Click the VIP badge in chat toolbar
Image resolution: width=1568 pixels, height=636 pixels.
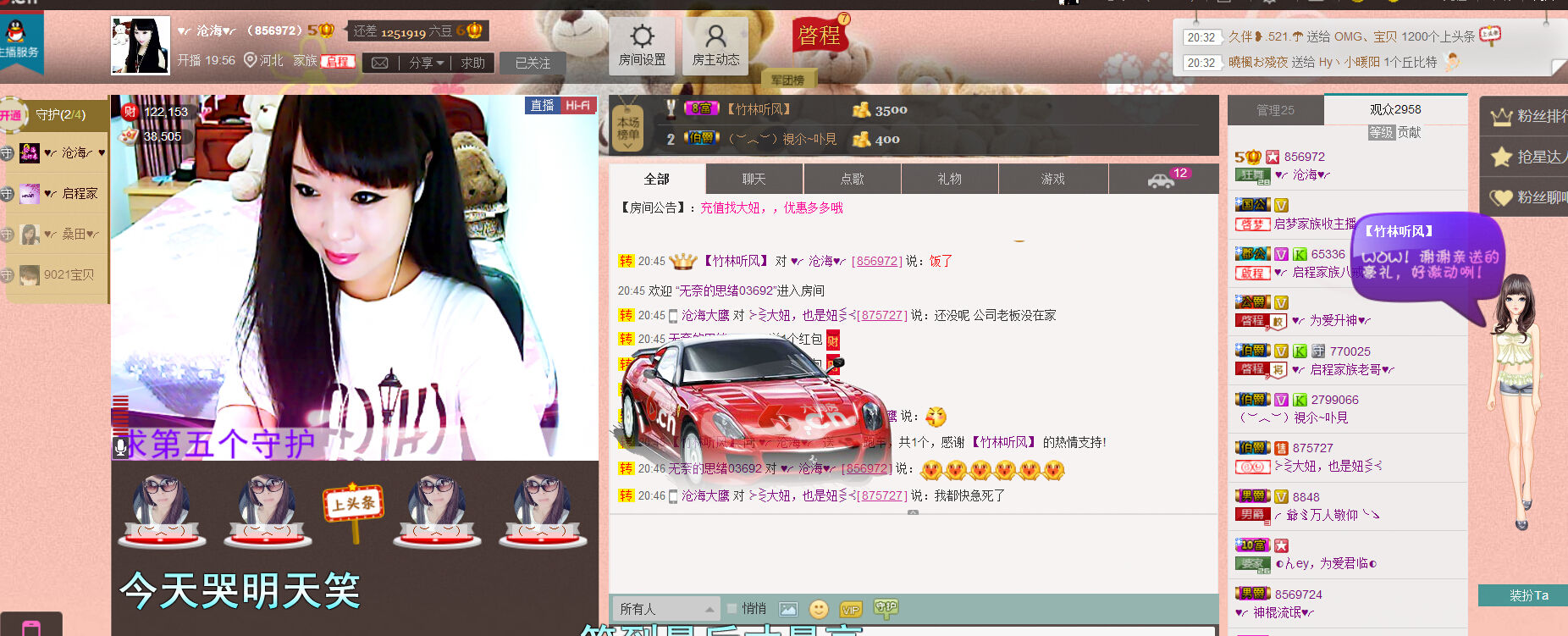850,609
